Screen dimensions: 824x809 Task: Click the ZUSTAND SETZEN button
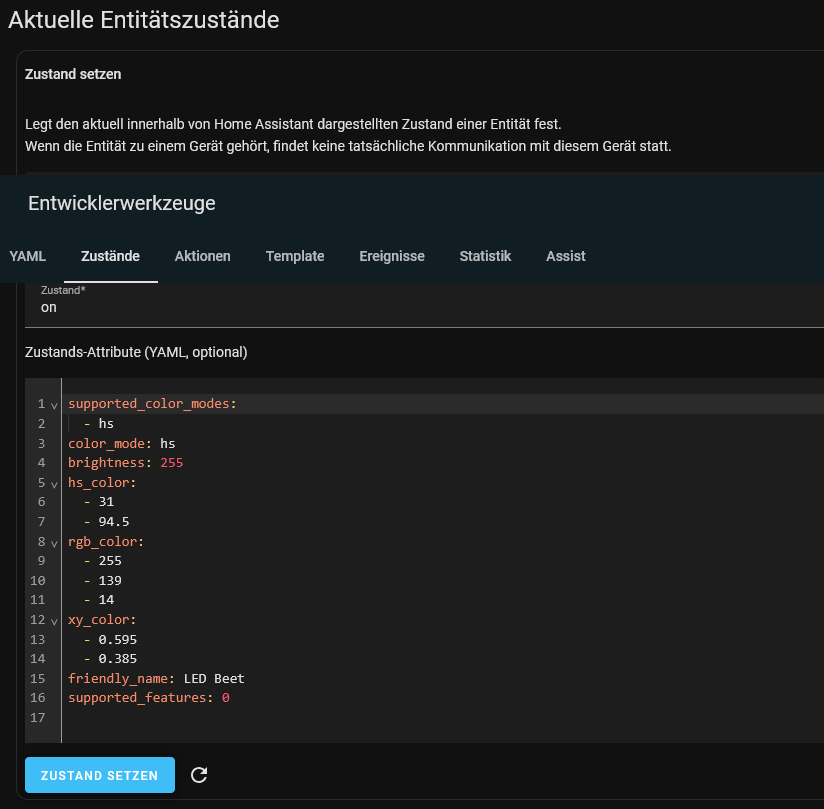pos(100,775)
